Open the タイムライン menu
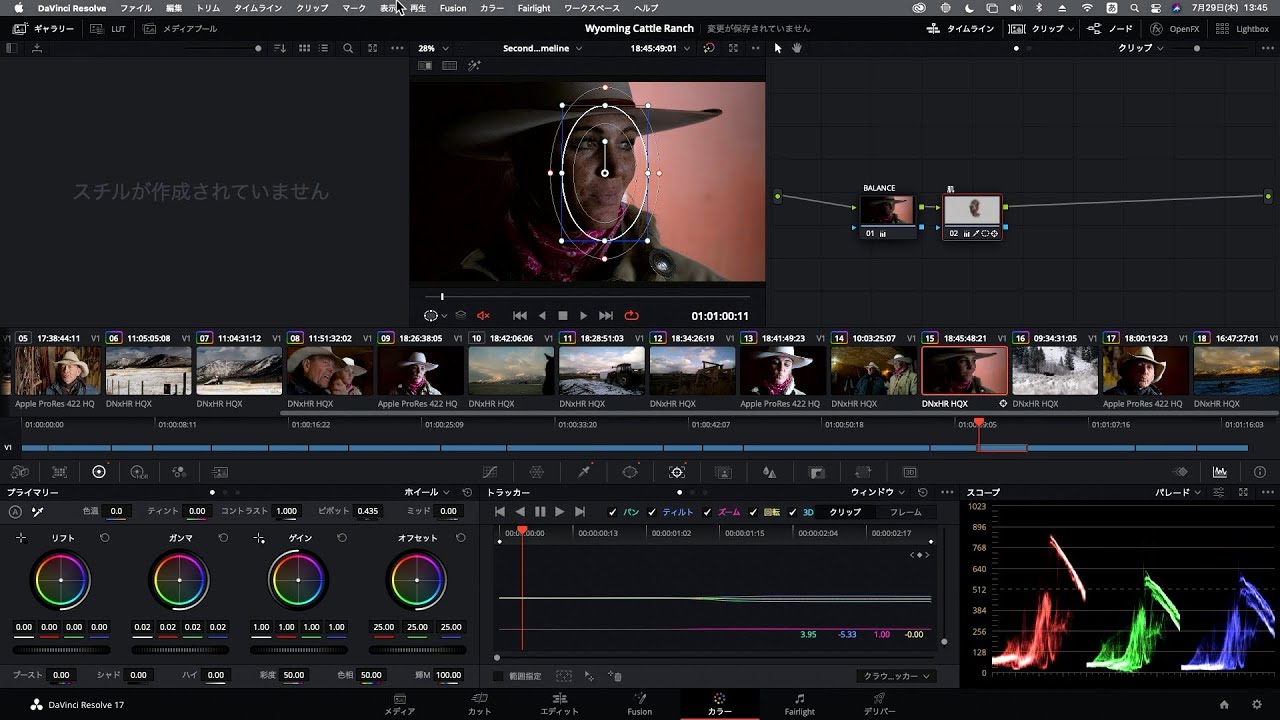The image size is (1280, 720). click(257, 7)
